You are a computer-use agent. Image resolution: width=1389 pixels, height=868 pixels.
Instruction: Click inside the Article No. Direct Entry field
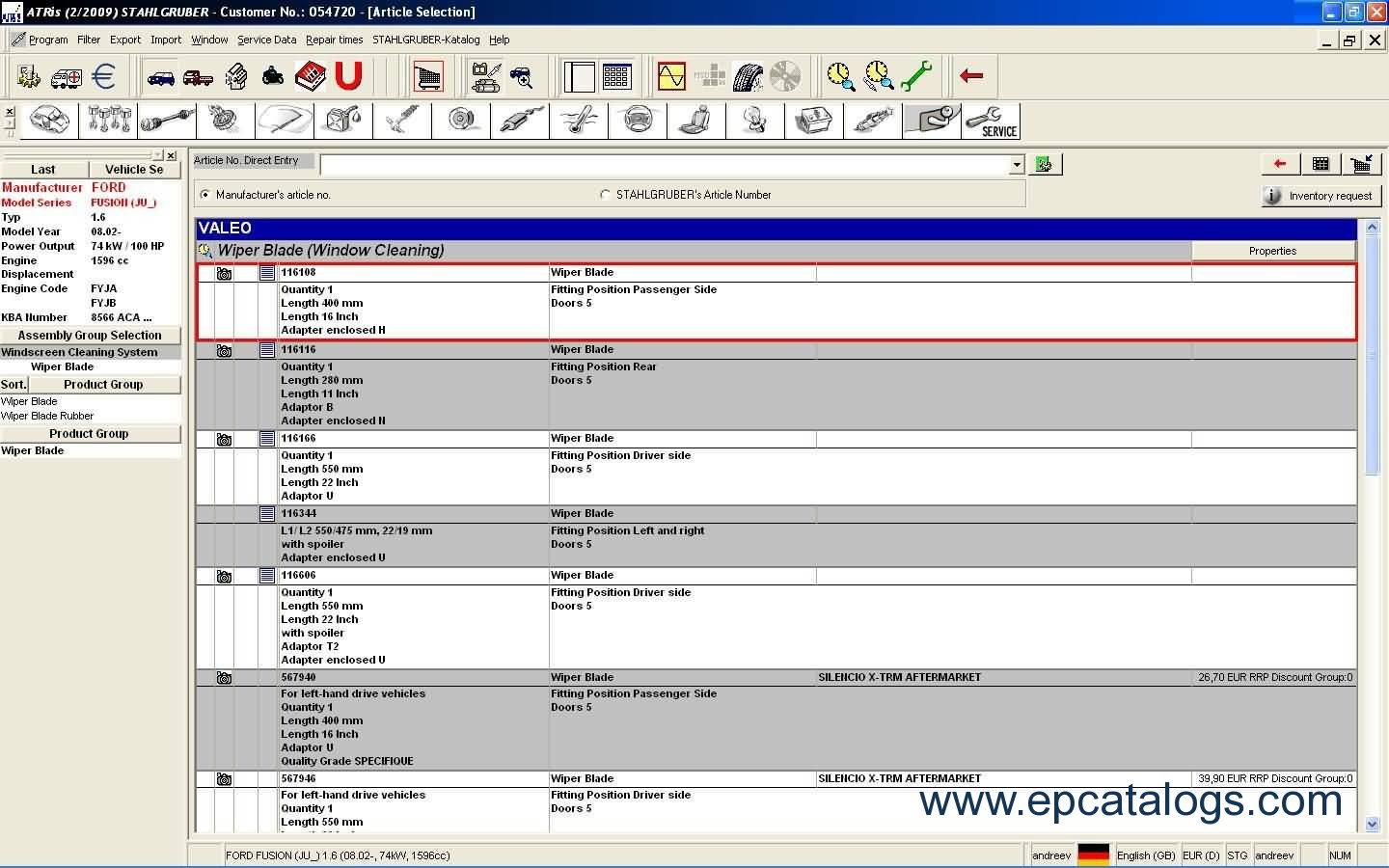coord(665,165)
